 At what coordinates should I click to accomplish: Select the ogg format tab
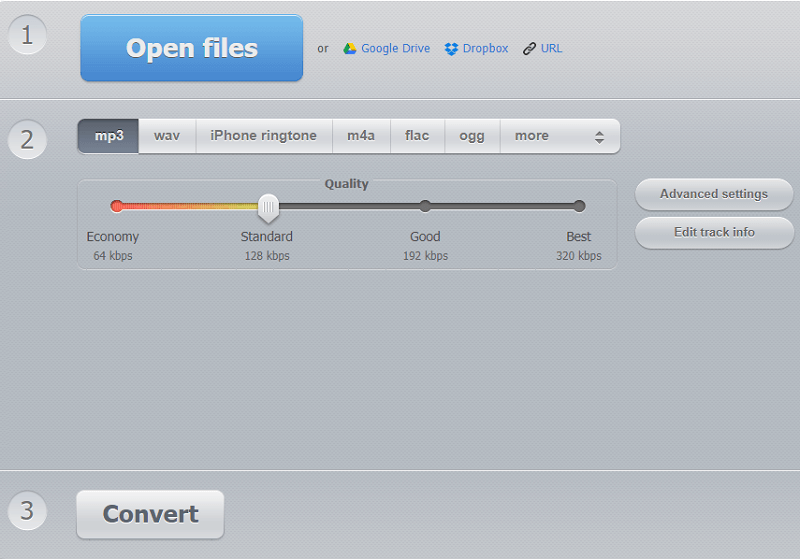point(472,136)
